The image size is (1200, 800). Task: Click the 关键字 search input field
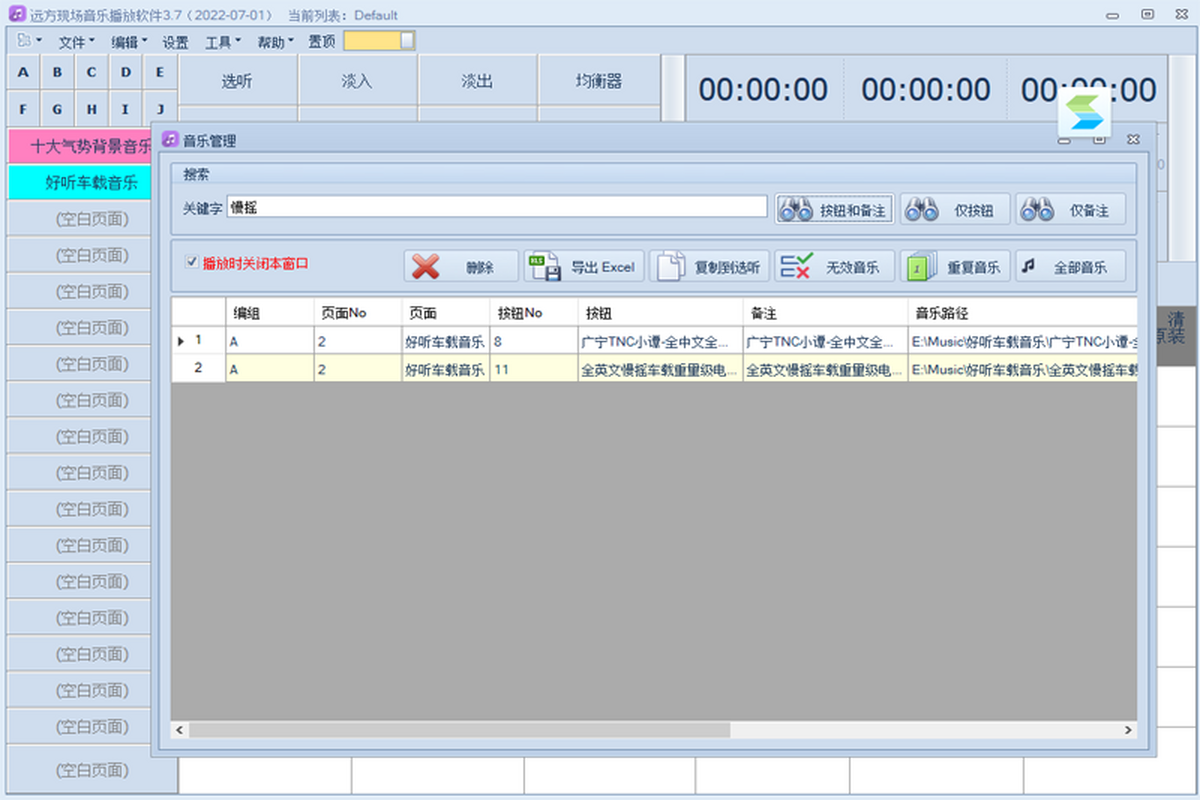[496, 207]
